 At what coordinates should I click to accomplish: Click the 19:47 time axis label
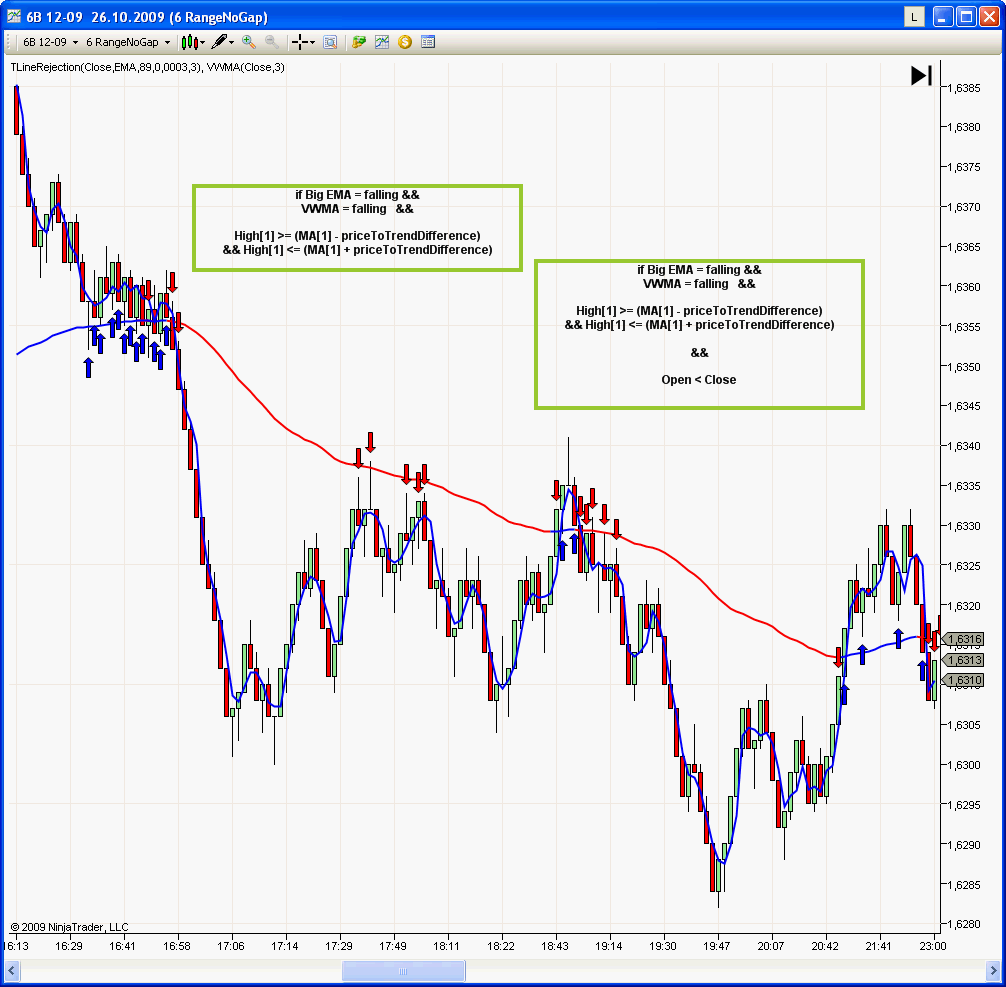point(717,946)
